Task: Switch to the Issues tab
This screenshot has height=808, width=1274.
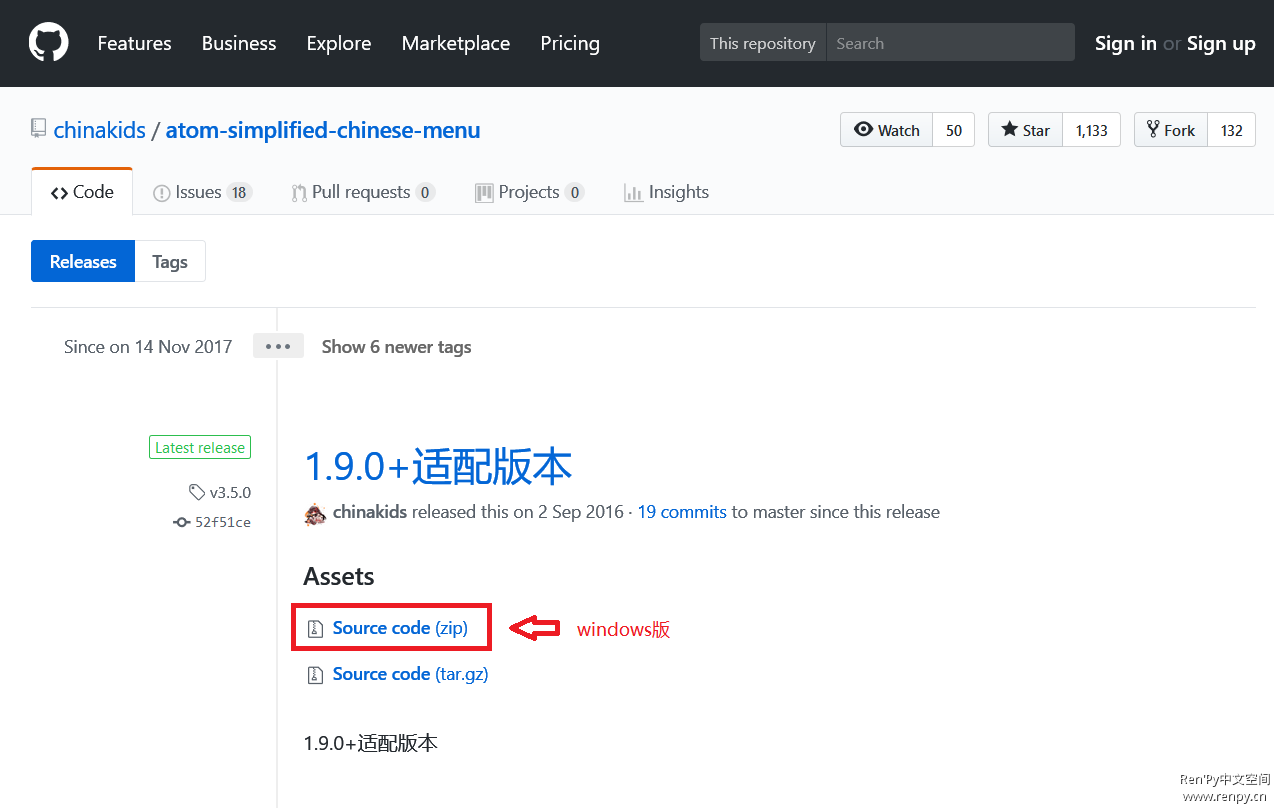Action: 202,192
